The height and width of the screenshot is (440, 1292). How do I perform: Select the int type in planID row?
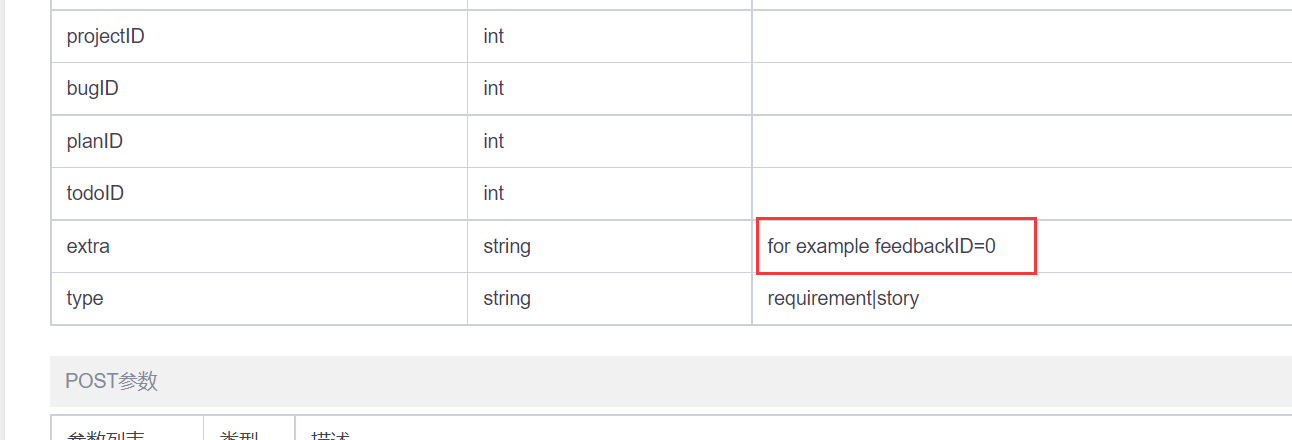pos(494,142)
